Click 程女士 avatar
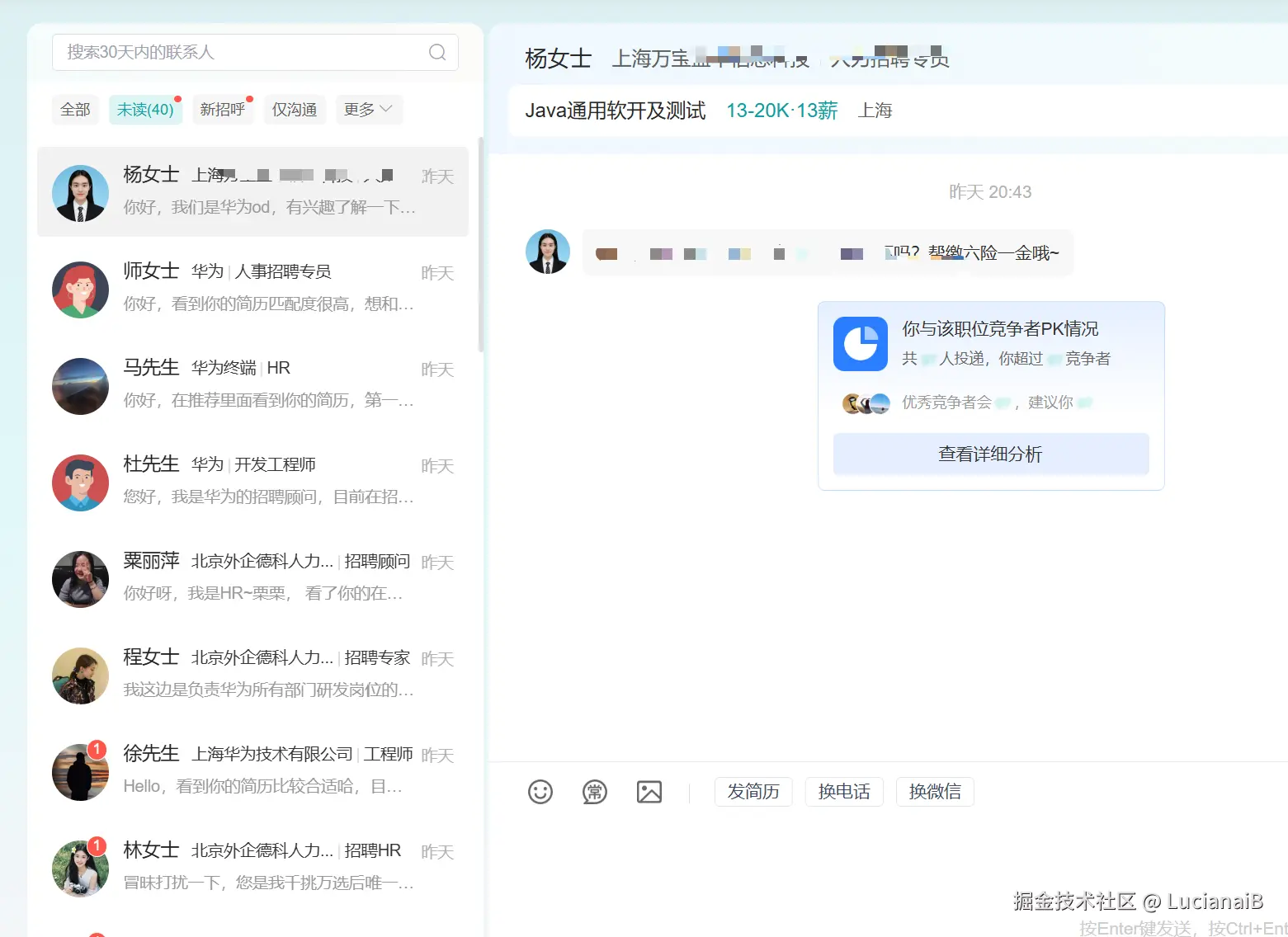The height and width of the screenshot is (937, 1288). [80, 676]
